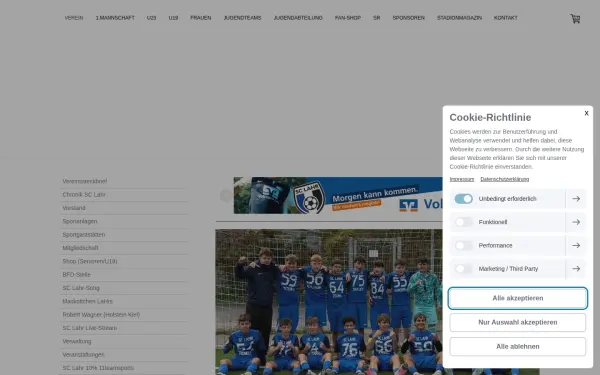600x375 pixels.
Task: Open the SPONSOREN menu item
Action: pyautogui.click(x=409, y=18)
